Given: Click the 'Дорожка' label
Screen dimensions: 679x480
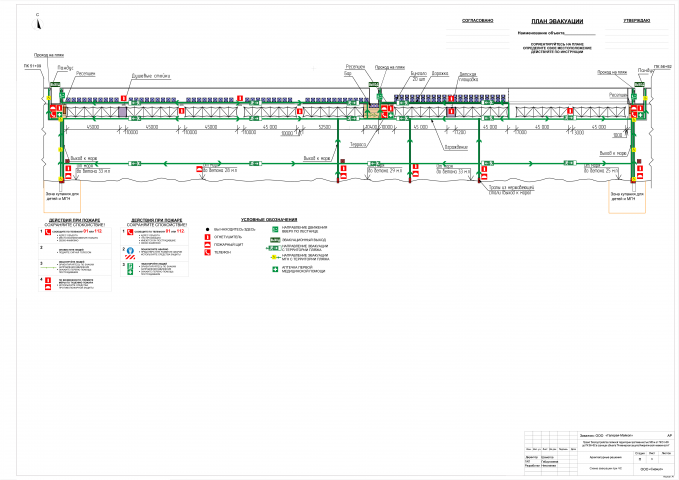Looking at the screenshot, I should click(x=440, y=74).
